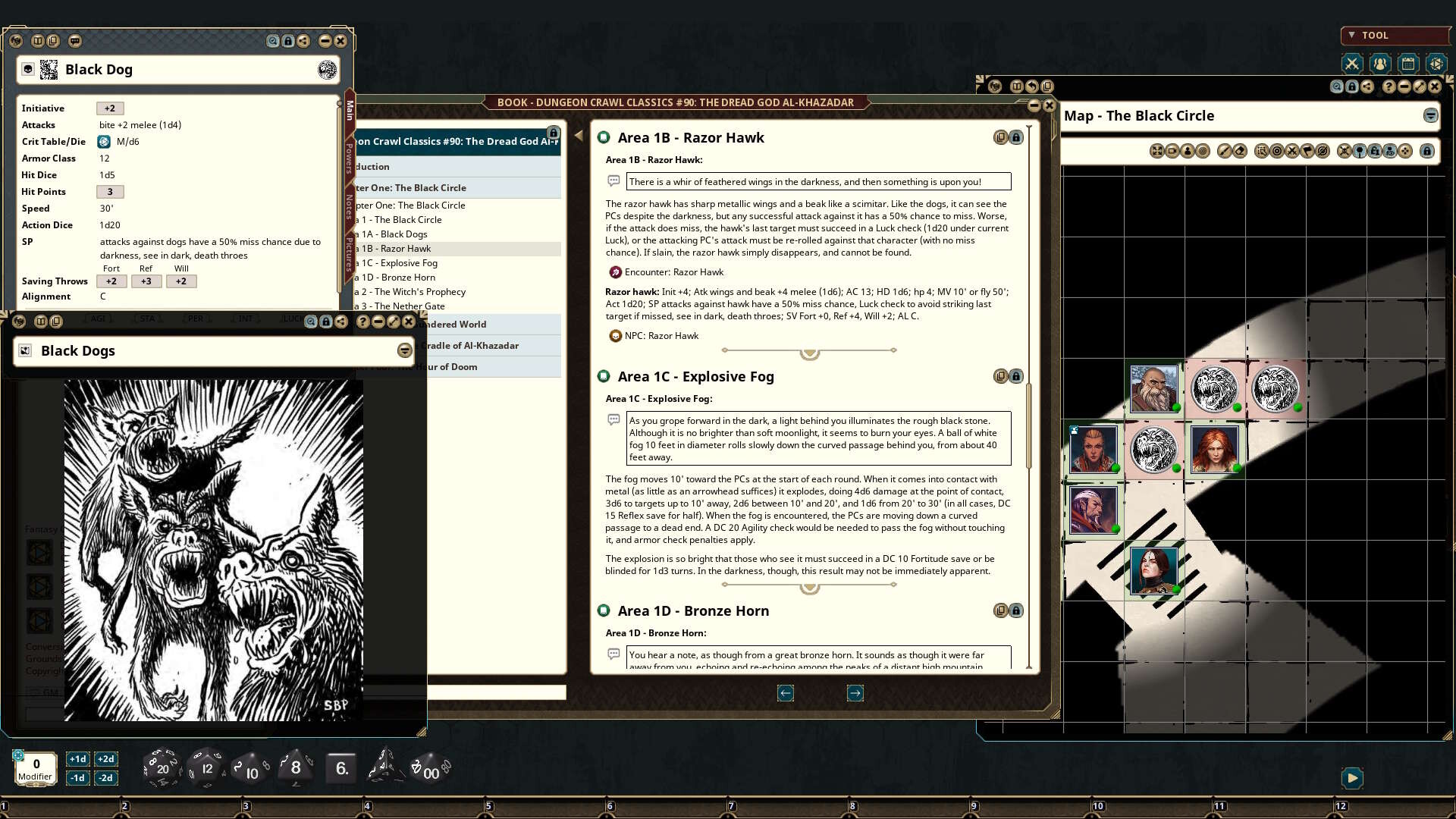The width and height of the screenshot is (1456, 819).
Task: Collapse the book index panel arrow
Action: (579, 136)
